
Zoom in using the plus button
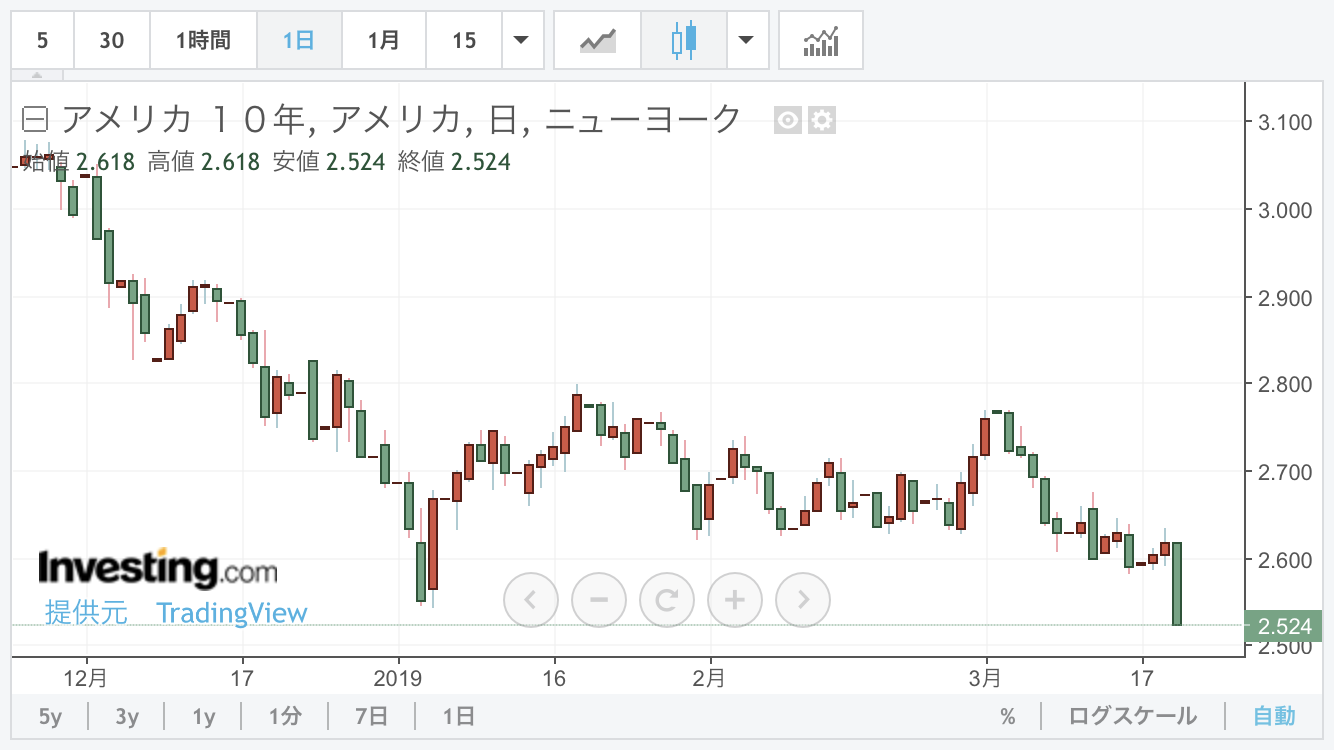[x=735, y=600]
